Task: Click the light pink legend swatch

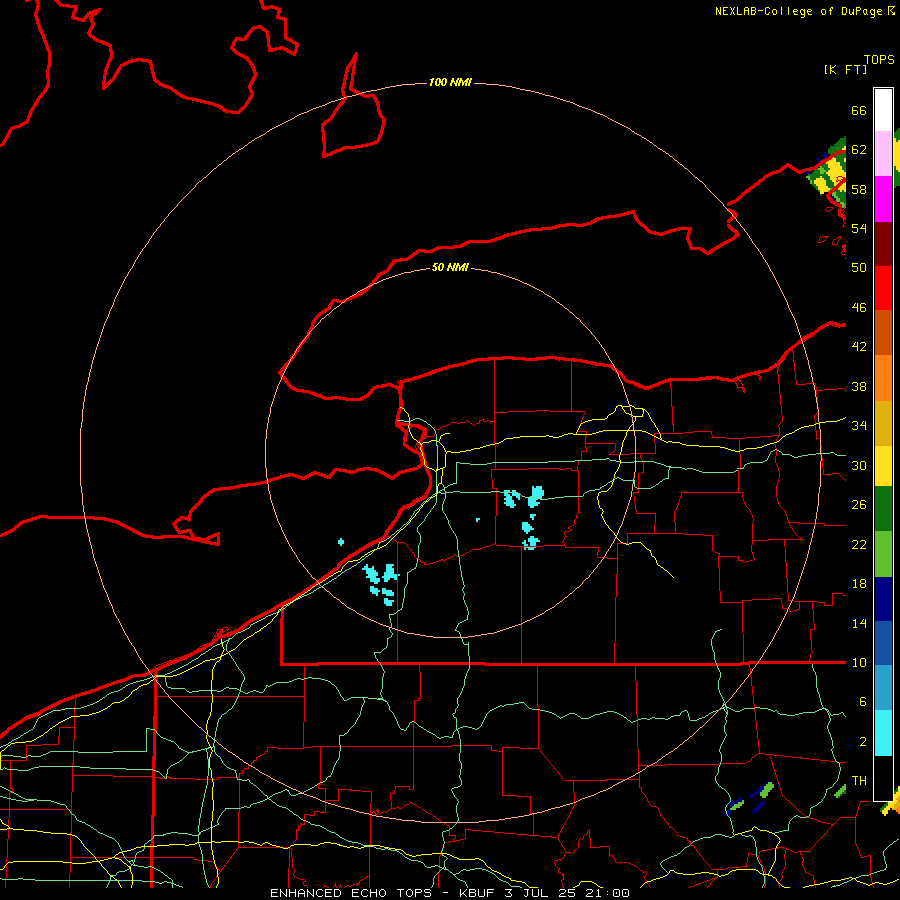Action: 883,153
